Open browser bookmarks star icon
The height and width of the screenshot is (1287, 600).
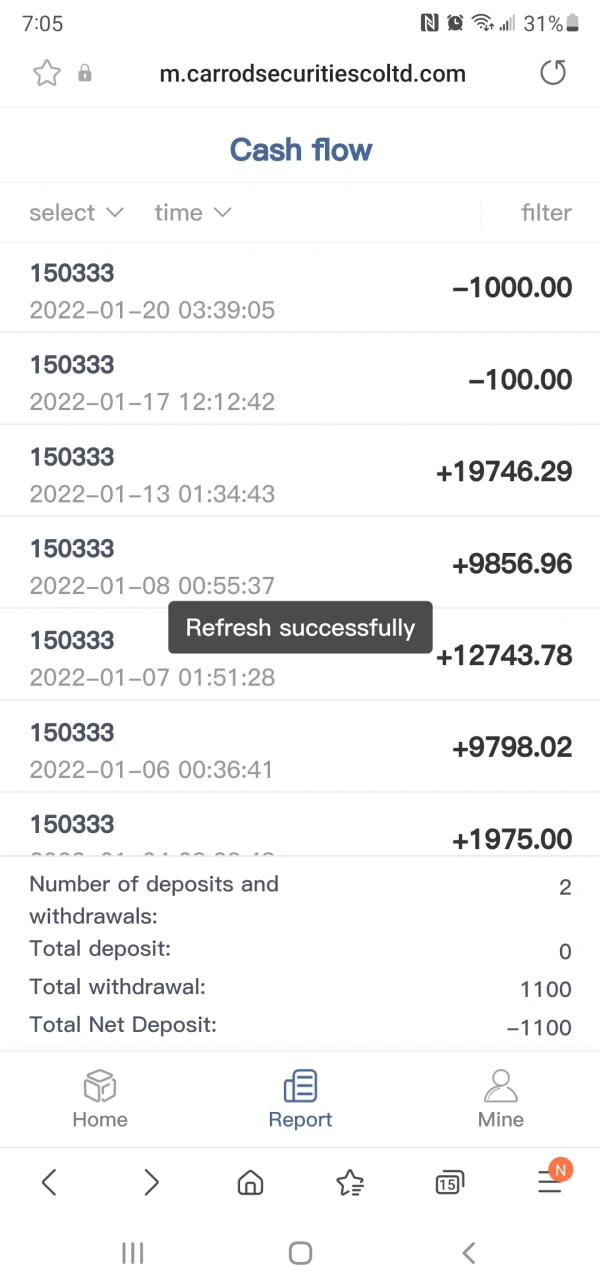coord(350,1183)
